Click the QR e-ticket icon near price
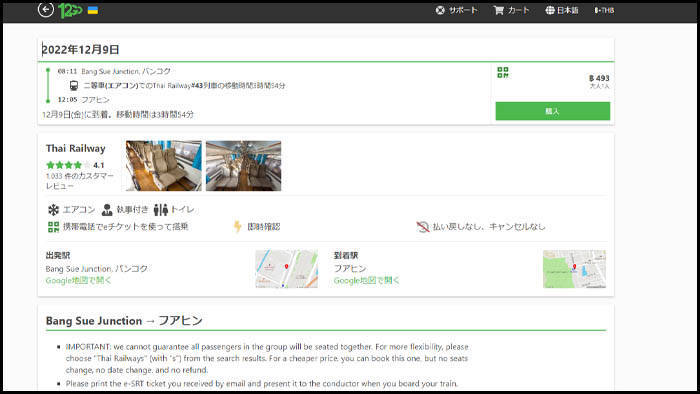700x394 pixels. click(503, 72)
